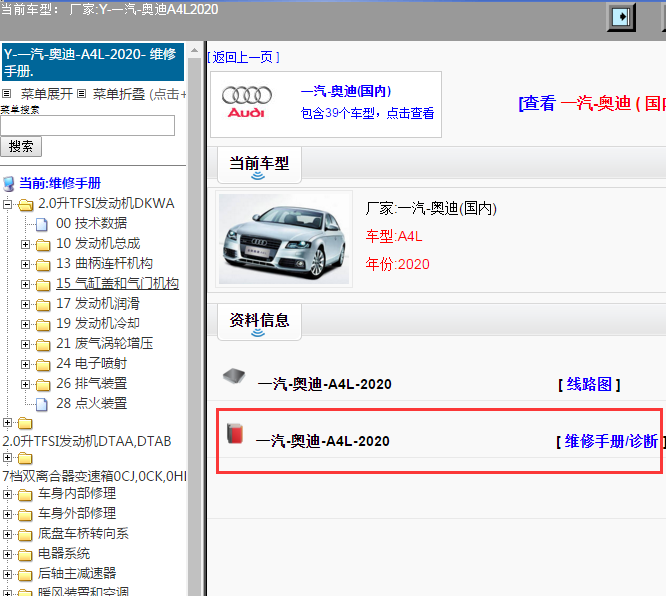The image size is (666, 596).
Task: Click the 查看 一汽-奥迪 red link
Action: coord(592,103)
